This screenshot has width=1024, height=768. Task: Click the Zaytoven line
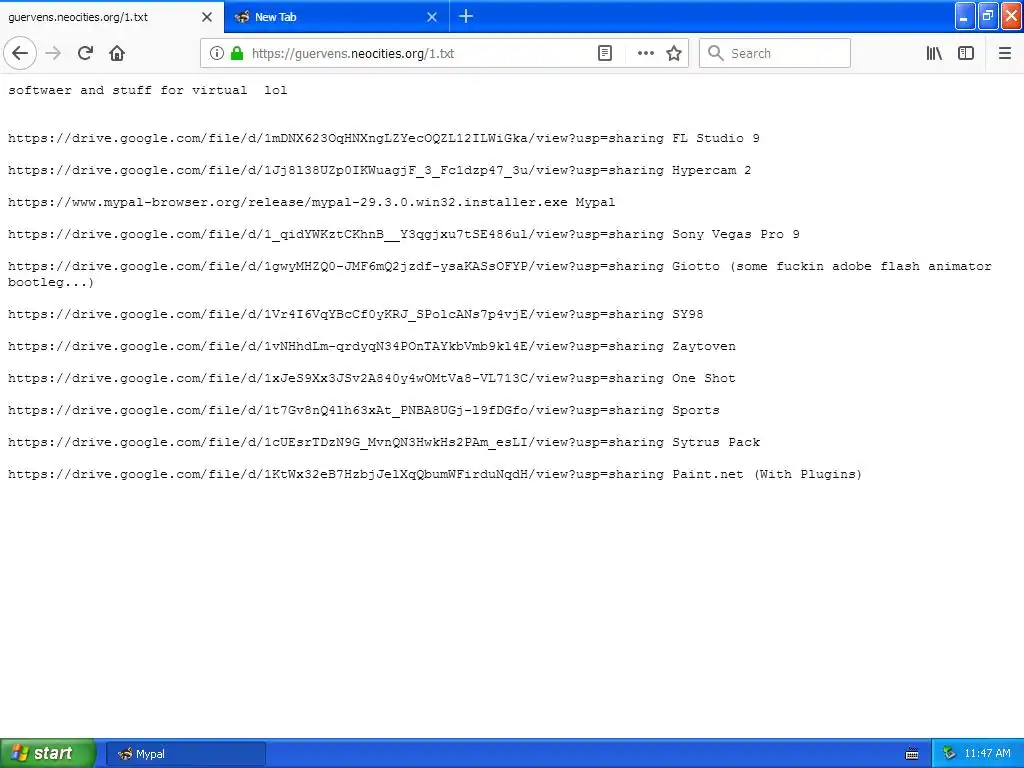coord(372,346)
